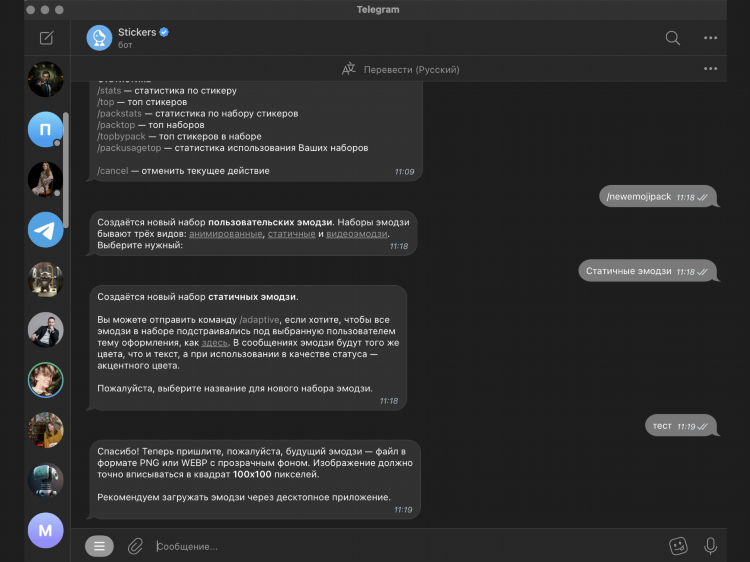
Task: Attach a file with the paperclip icon
Action: [135, 546]
